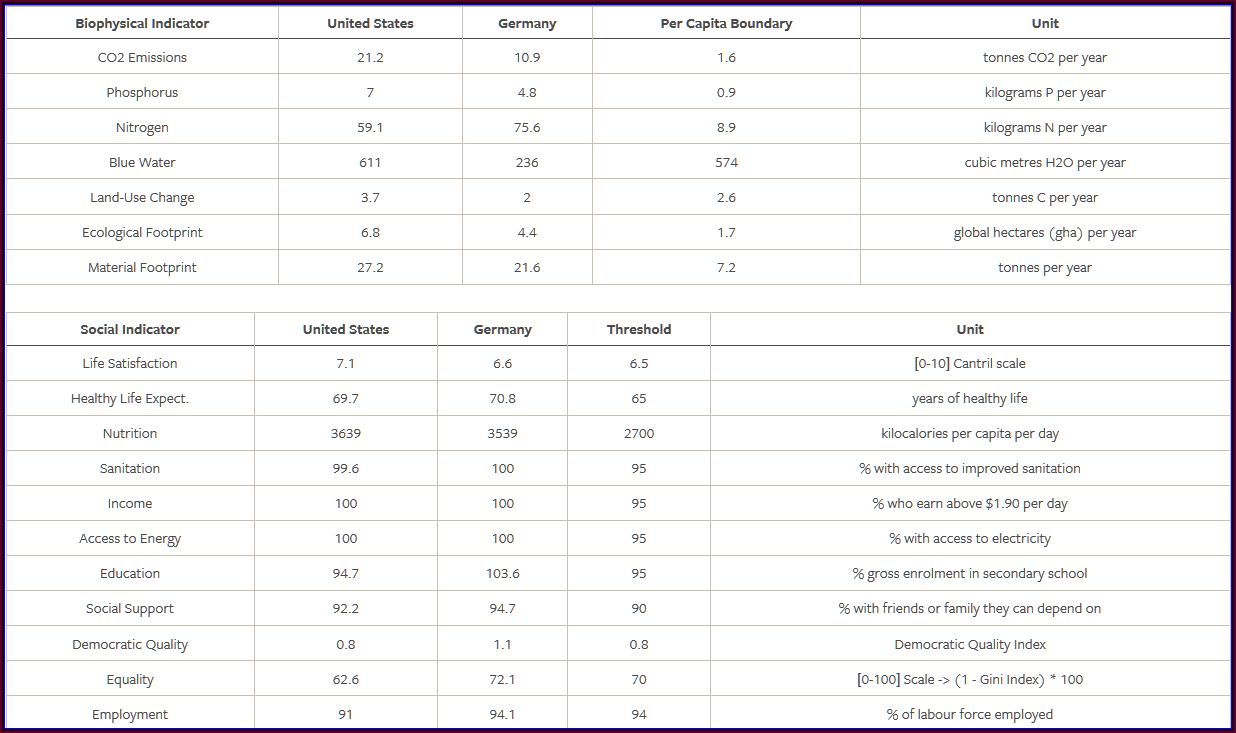
Task: Select Germany Education value 103.6
Action: pos(503,573)
